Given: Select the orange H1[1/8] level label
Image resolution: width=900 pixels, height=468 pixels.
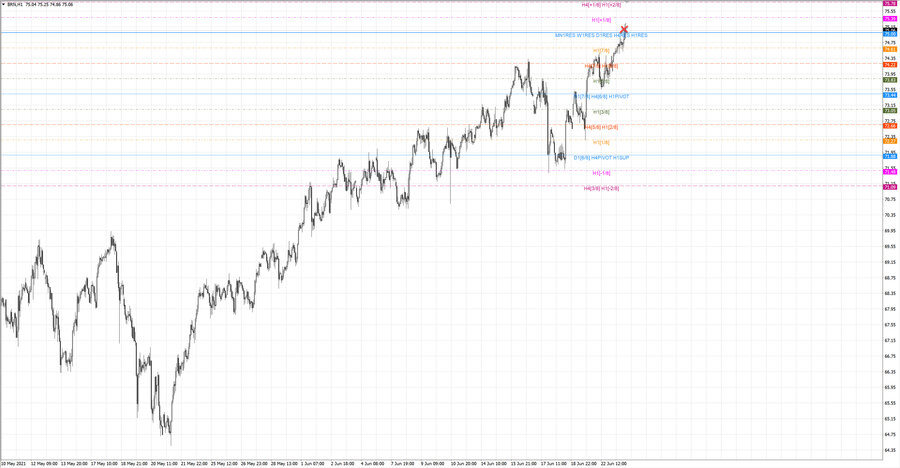Looking at the screenshot, I should [601, 142].
